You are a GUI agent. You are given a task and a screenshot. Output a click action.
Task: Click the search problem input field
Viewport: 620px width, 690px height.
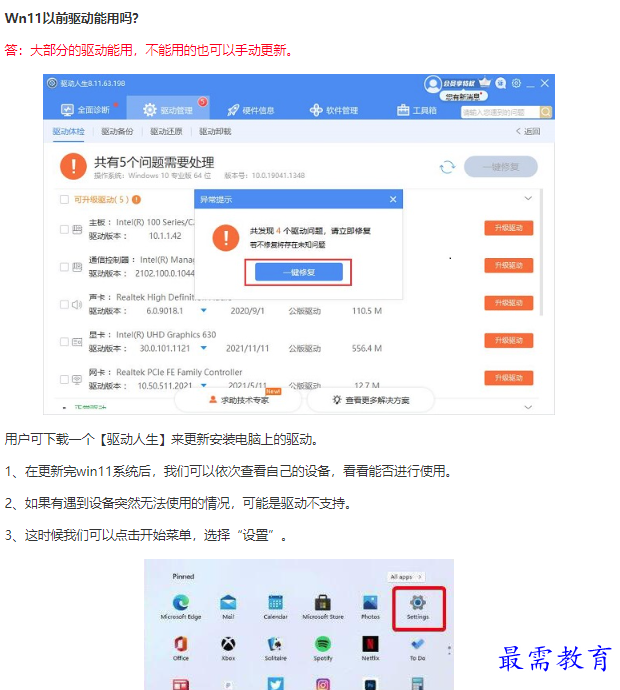pos(500,112)
